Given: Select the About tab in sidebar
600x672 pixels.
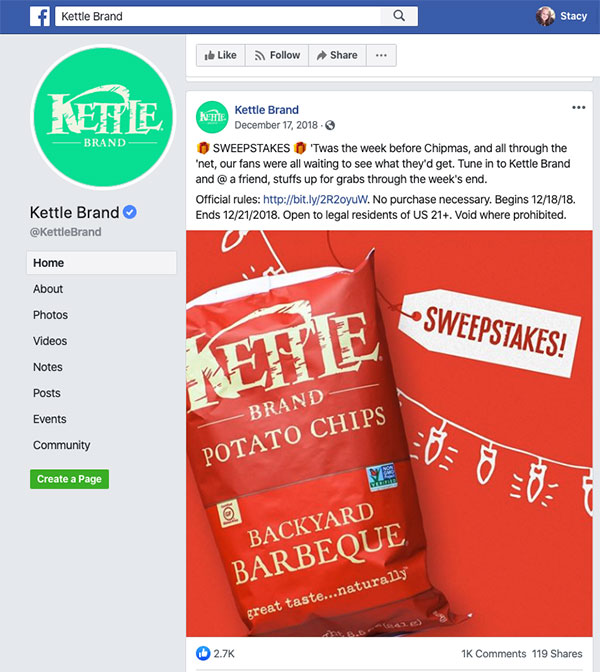Looking at the screenshot, I should (x=48, y=289).
